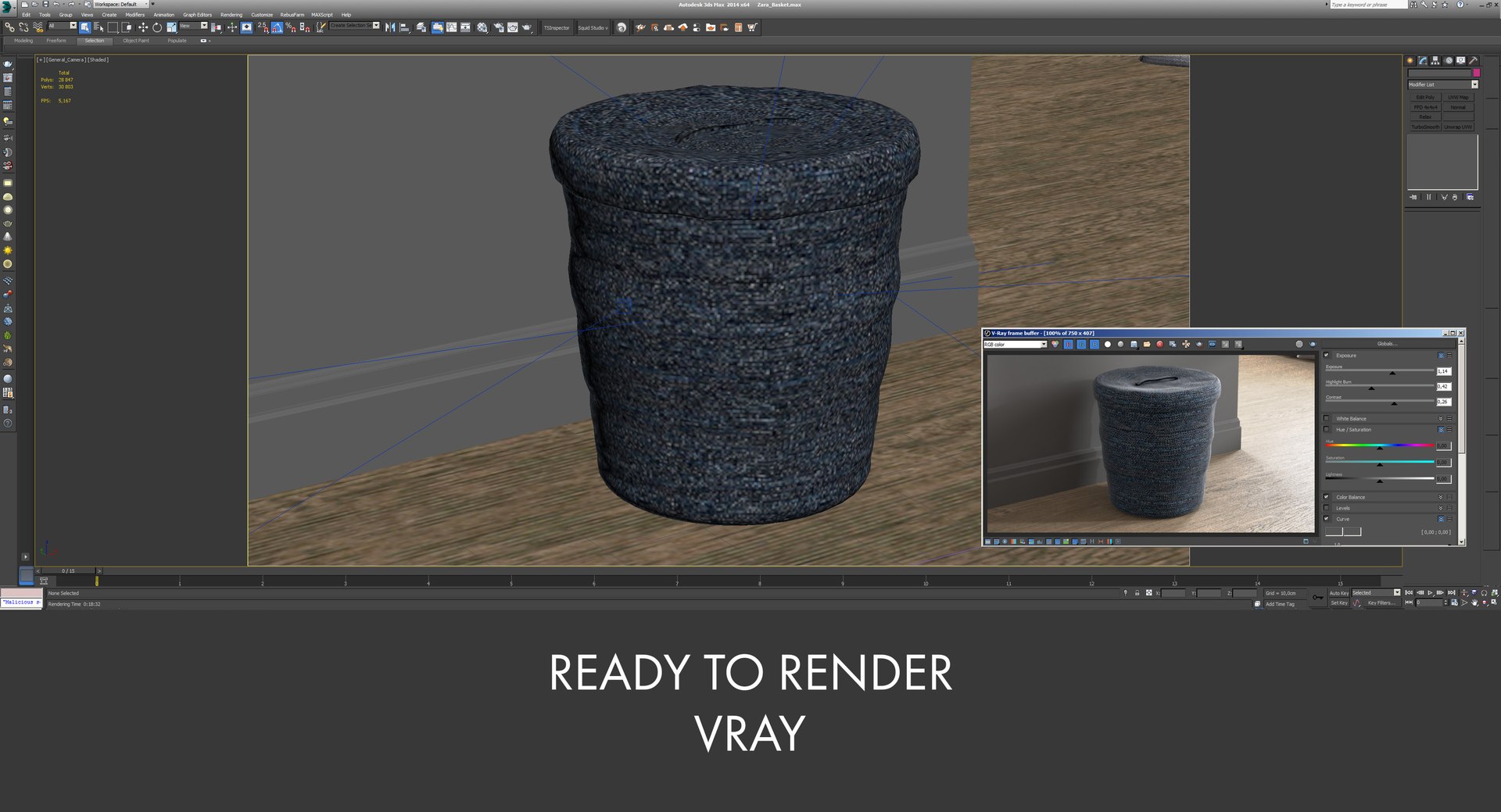Toggle red channel in V-Ray frame buffer
The height and width of the screenshot is (812, 1501).
click(x=1068, y=344)
